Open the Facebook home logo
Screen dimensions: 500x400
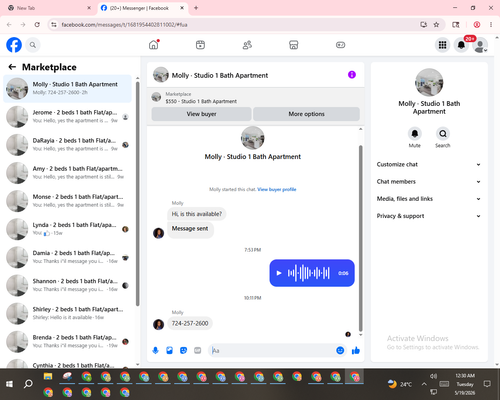[x=14, y=45]
